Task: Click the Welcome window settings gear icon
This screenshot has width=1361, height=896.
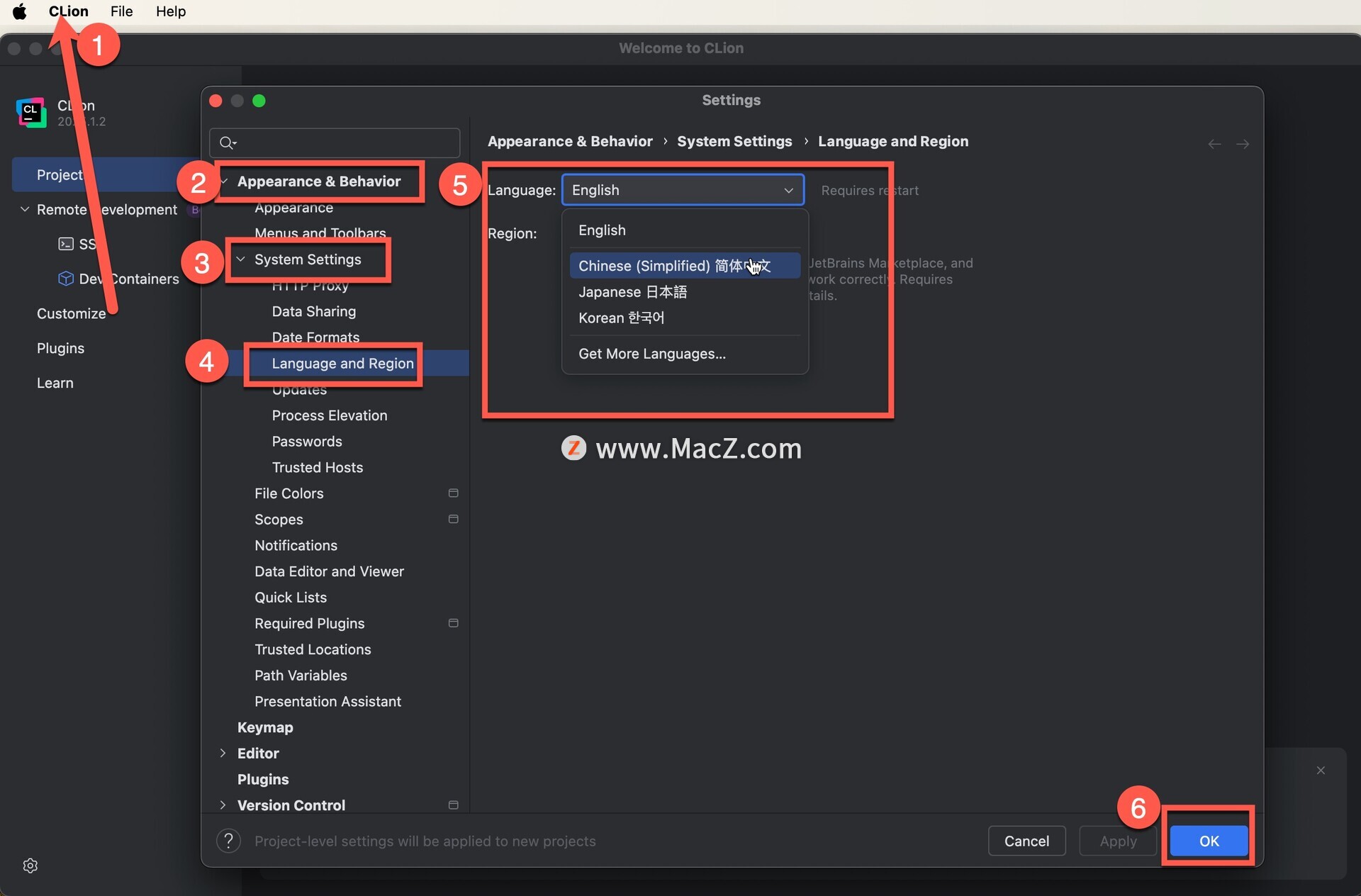Action: coord(30,866)
